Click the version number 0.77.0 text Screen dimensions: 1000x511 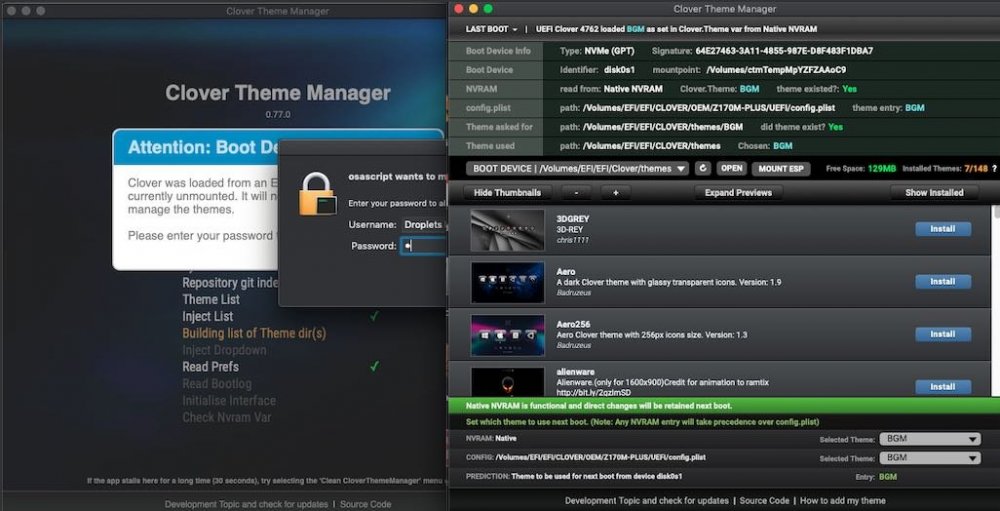click(x=277, y=115)
